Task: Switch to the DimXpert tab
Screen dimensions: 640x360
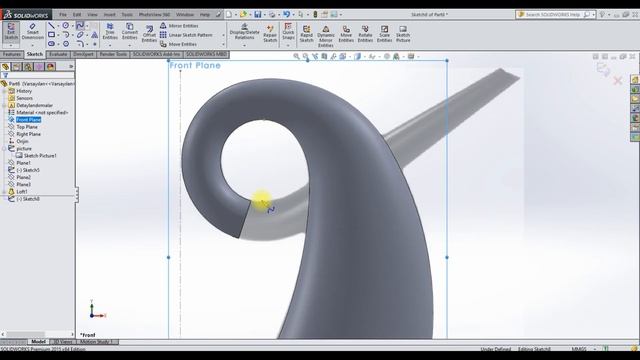Action: (83, 54)
